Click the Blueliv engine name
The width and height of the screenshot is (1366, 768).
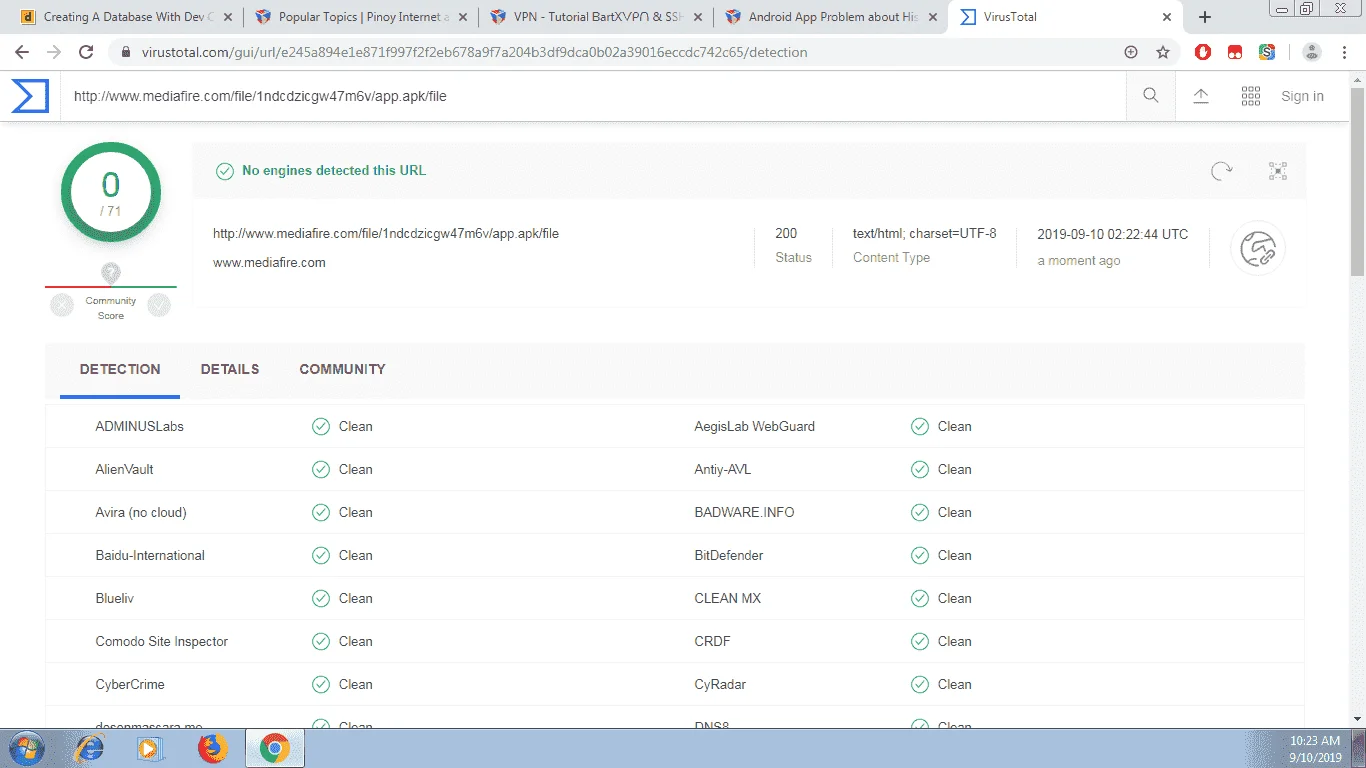(115, 599)
